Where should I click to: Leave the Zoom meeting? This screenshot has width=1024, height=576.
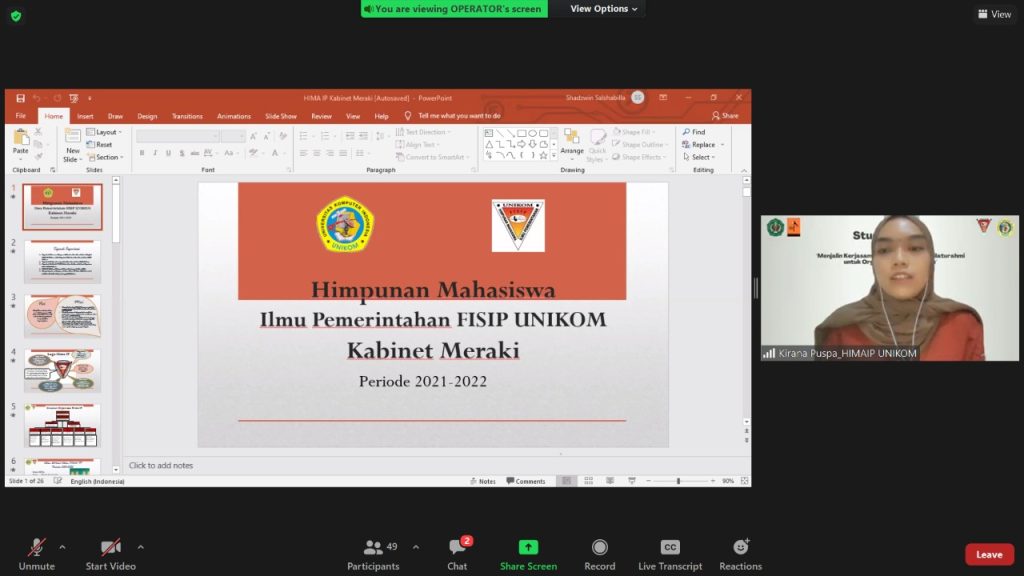(x=989, y=554)
